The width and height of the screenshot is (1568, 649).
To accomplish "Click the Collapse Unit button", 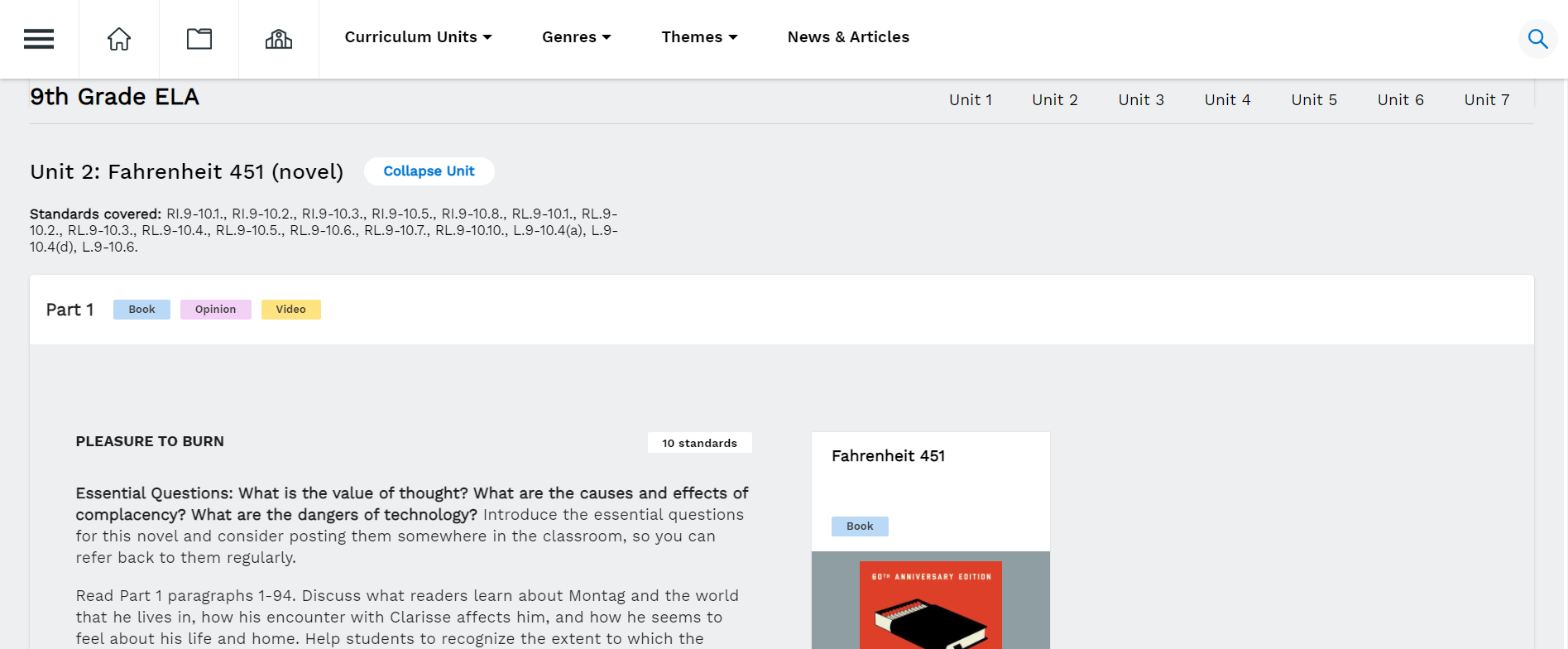I will click(x=429, y=171).
